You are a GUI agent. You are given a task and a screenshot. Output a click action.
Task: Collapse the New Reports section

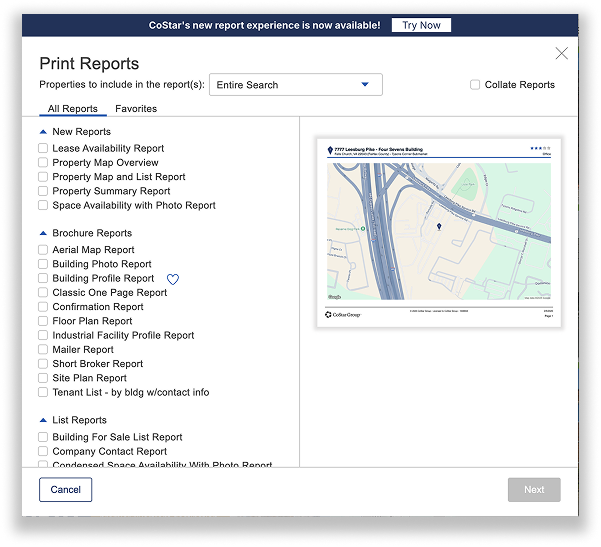43,132
